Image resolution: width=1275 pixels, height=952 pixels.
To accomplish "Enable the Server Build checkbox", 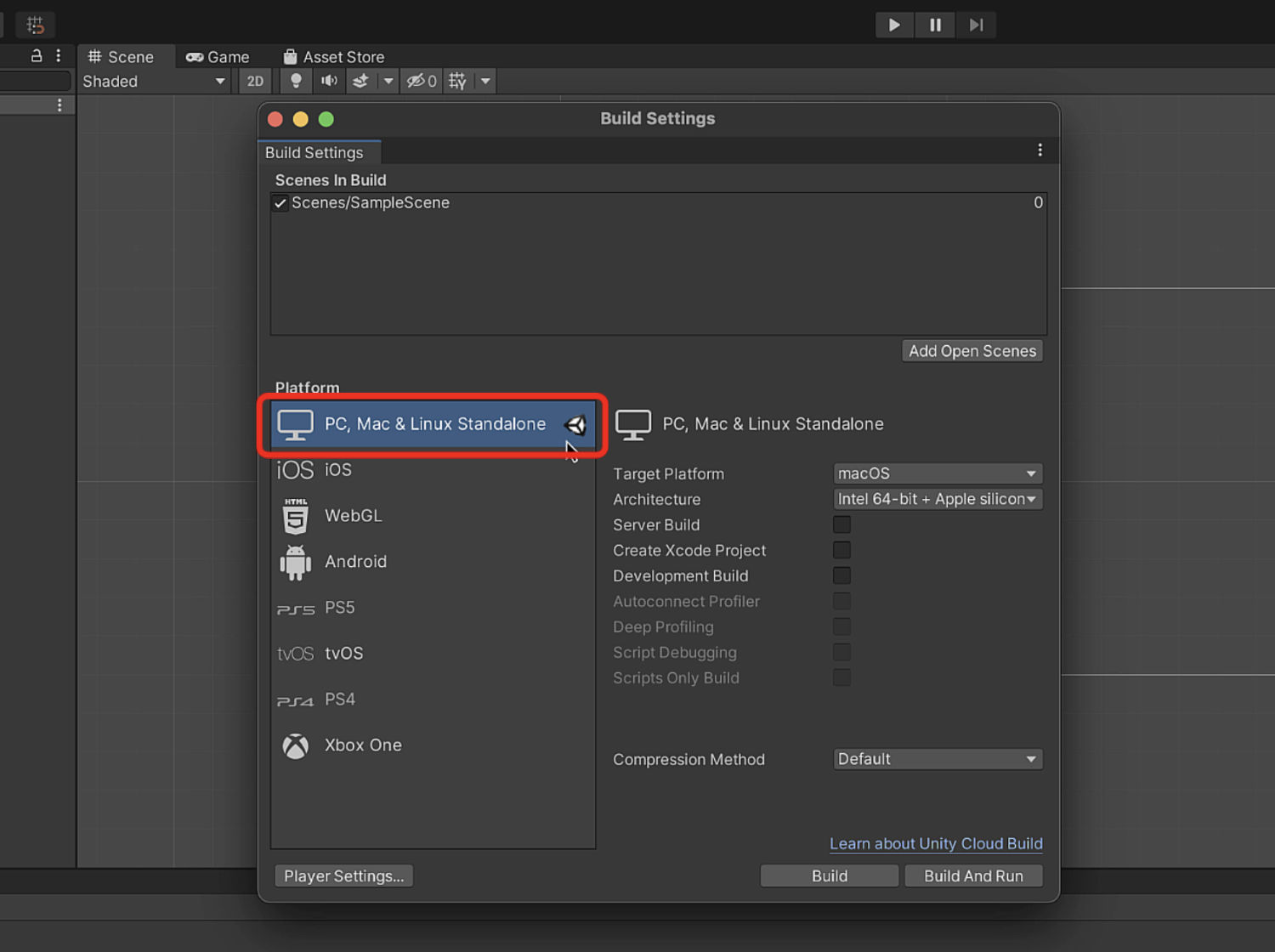I will [841, 524].
